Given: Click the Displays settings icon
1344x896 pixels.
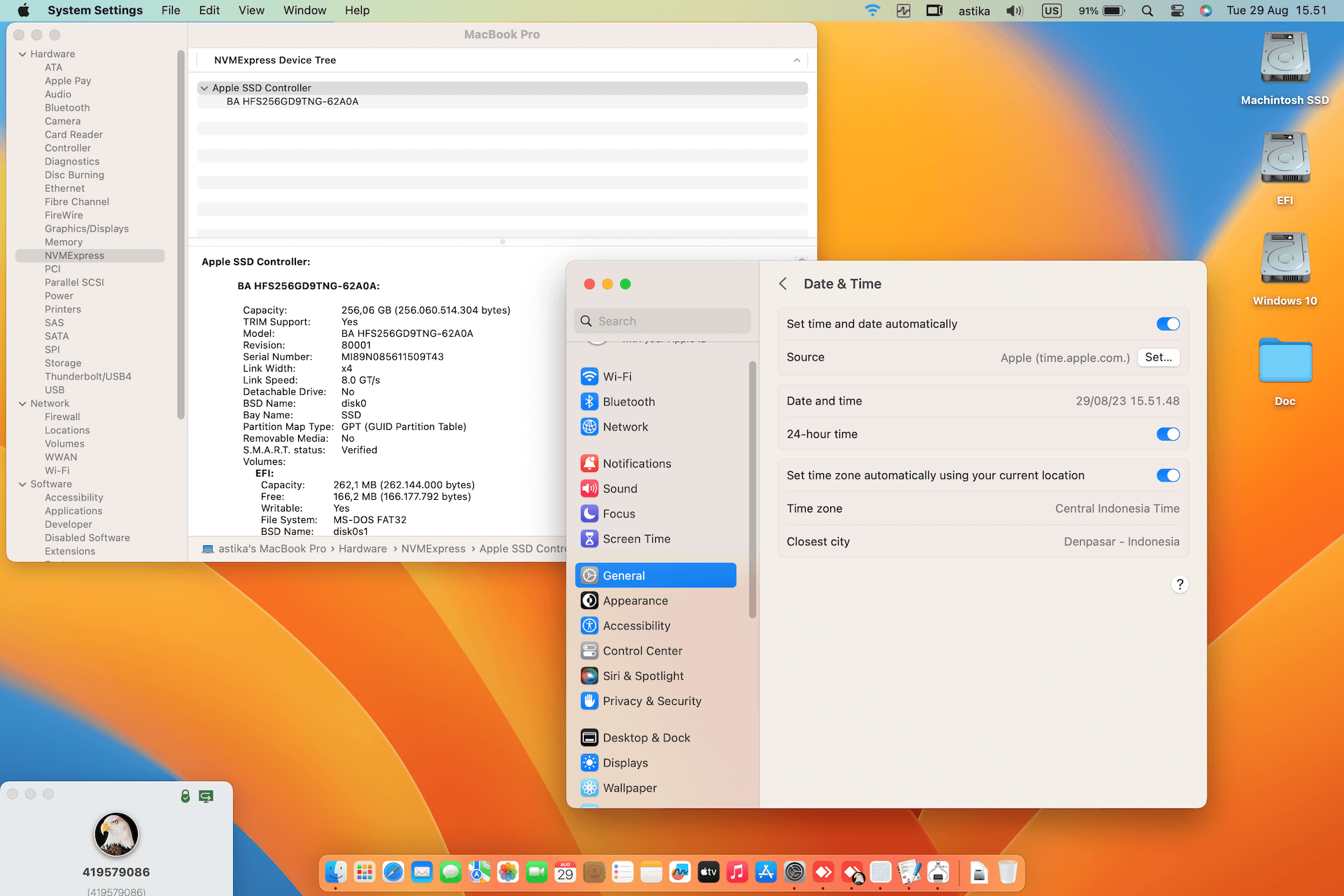Looking at the screenshot, I should pos(589,763).
